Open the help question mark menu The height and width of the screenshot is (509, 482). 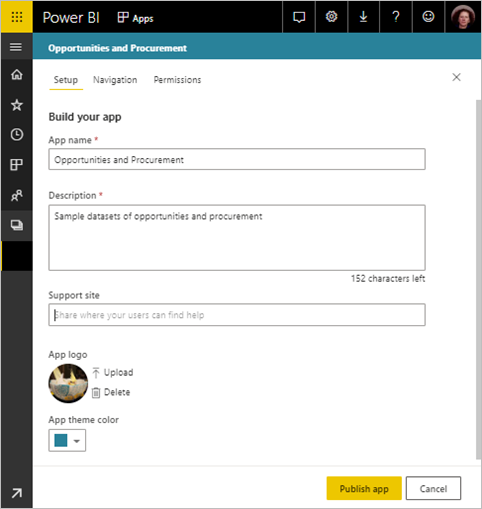coord(396,17)
